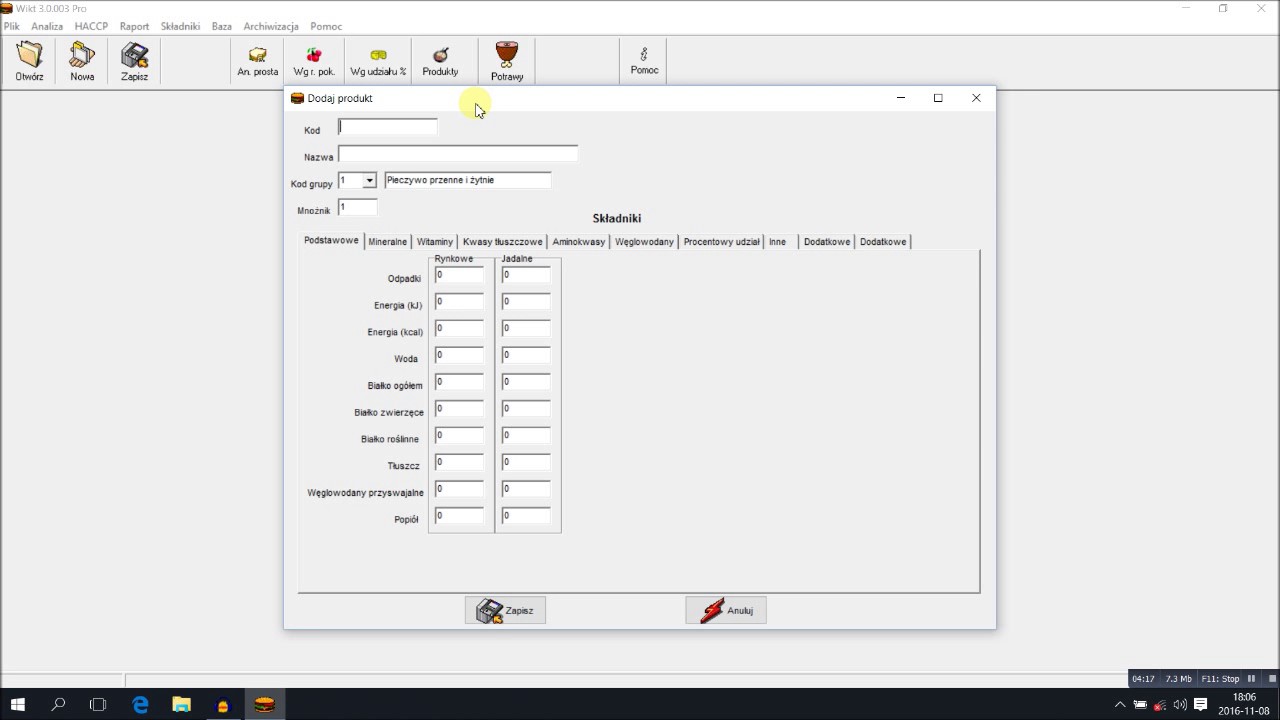Open the volume control in system tray
Image resolution: width=1280 pixels, height=720 pixels.
click(x=1180, y=704)
